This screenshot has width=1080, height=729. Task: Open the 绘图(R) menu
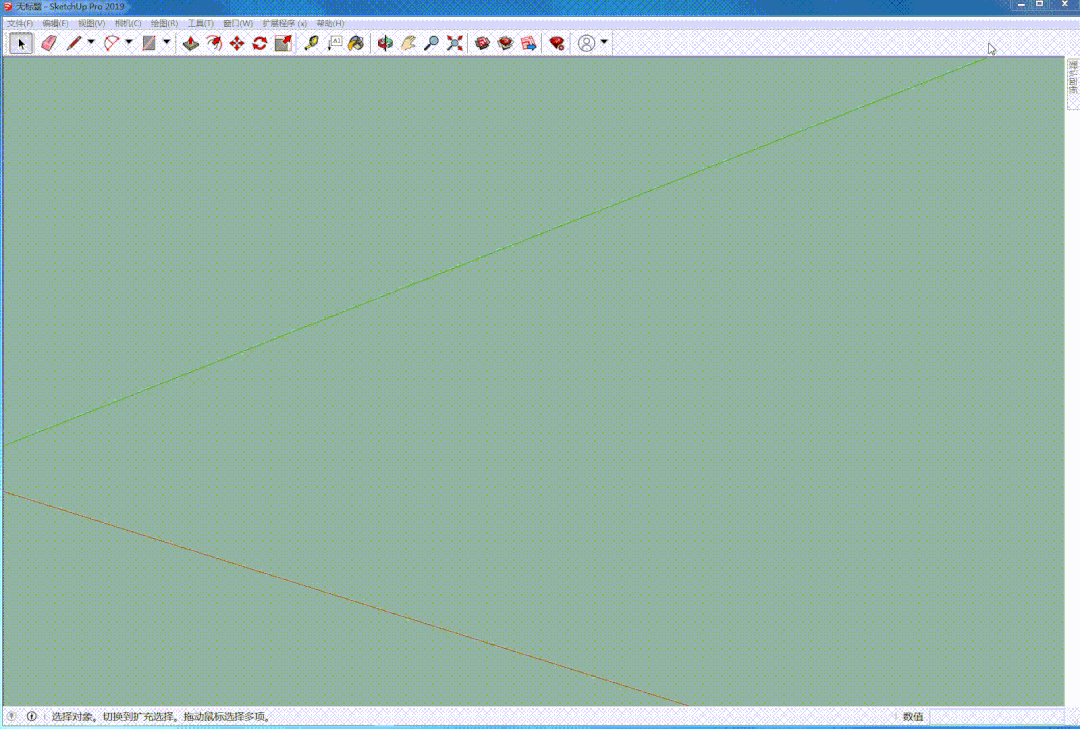click(165, 23)
